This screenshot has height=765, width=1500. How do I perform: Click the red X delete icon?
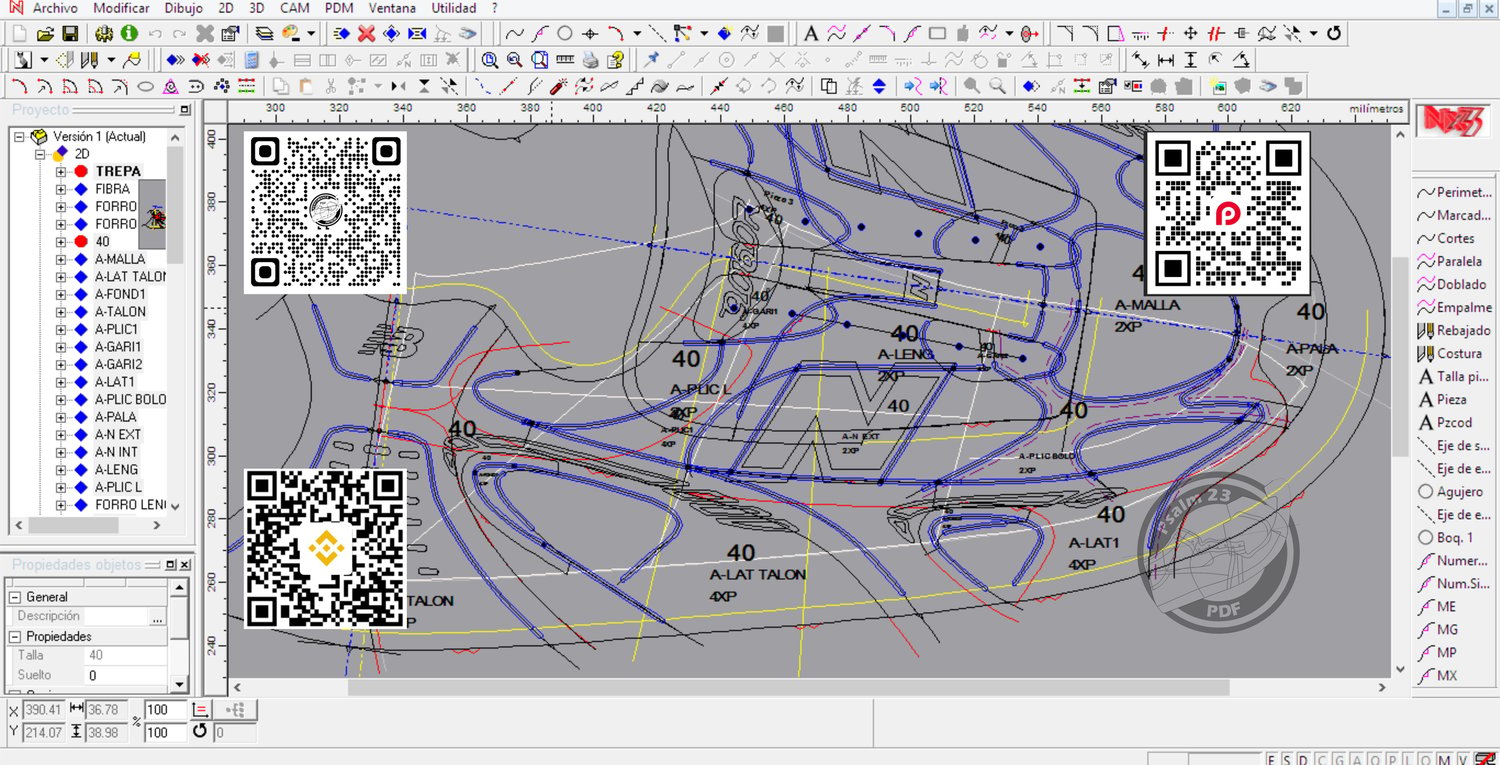(367, 33)
